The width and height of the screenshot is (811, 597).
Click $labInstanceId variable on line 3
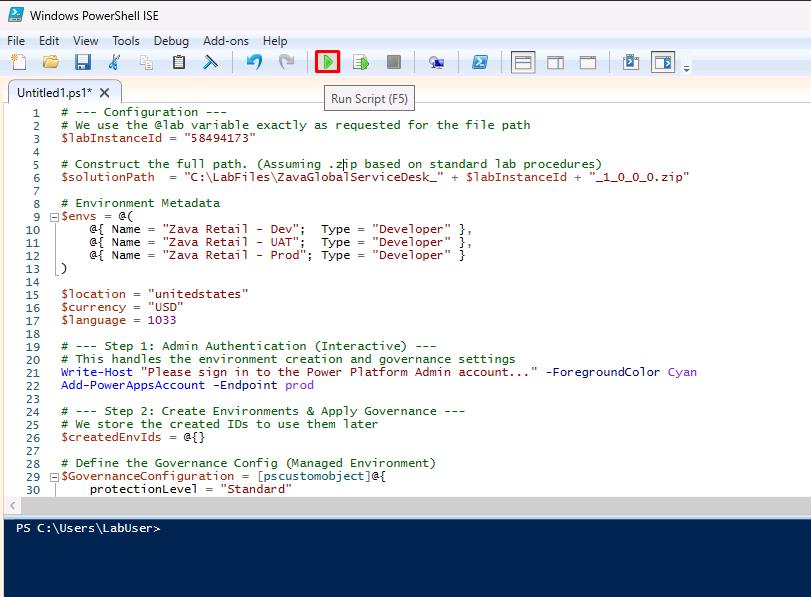pos(111,138)
